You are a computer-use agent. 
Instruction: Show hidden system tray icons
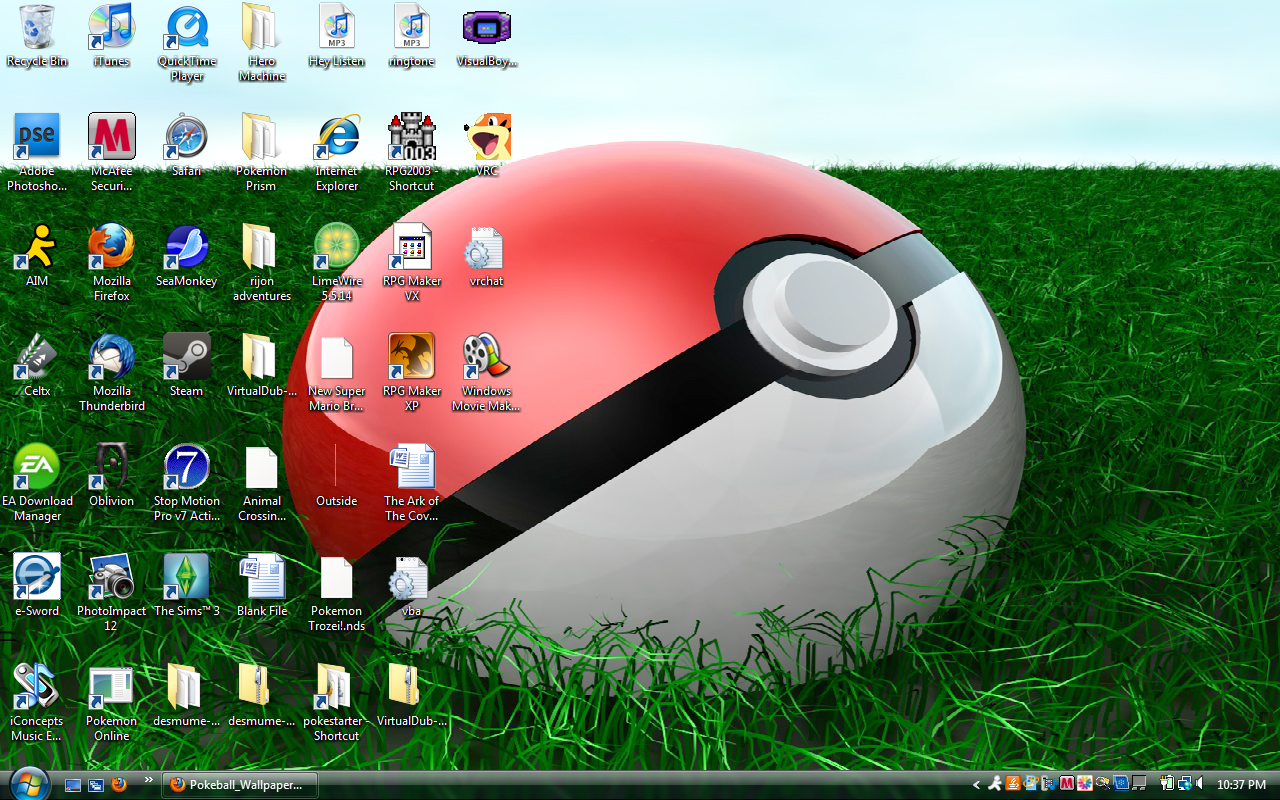coord(977,784)
